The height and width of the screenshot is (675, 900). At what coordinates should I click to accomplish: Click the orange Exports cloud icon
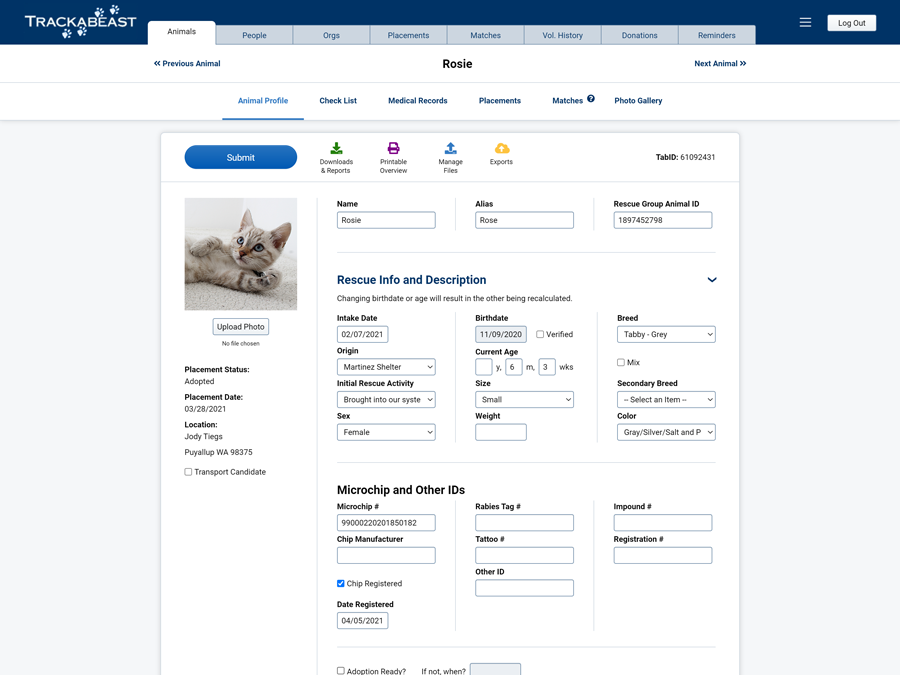click(501, 150)
